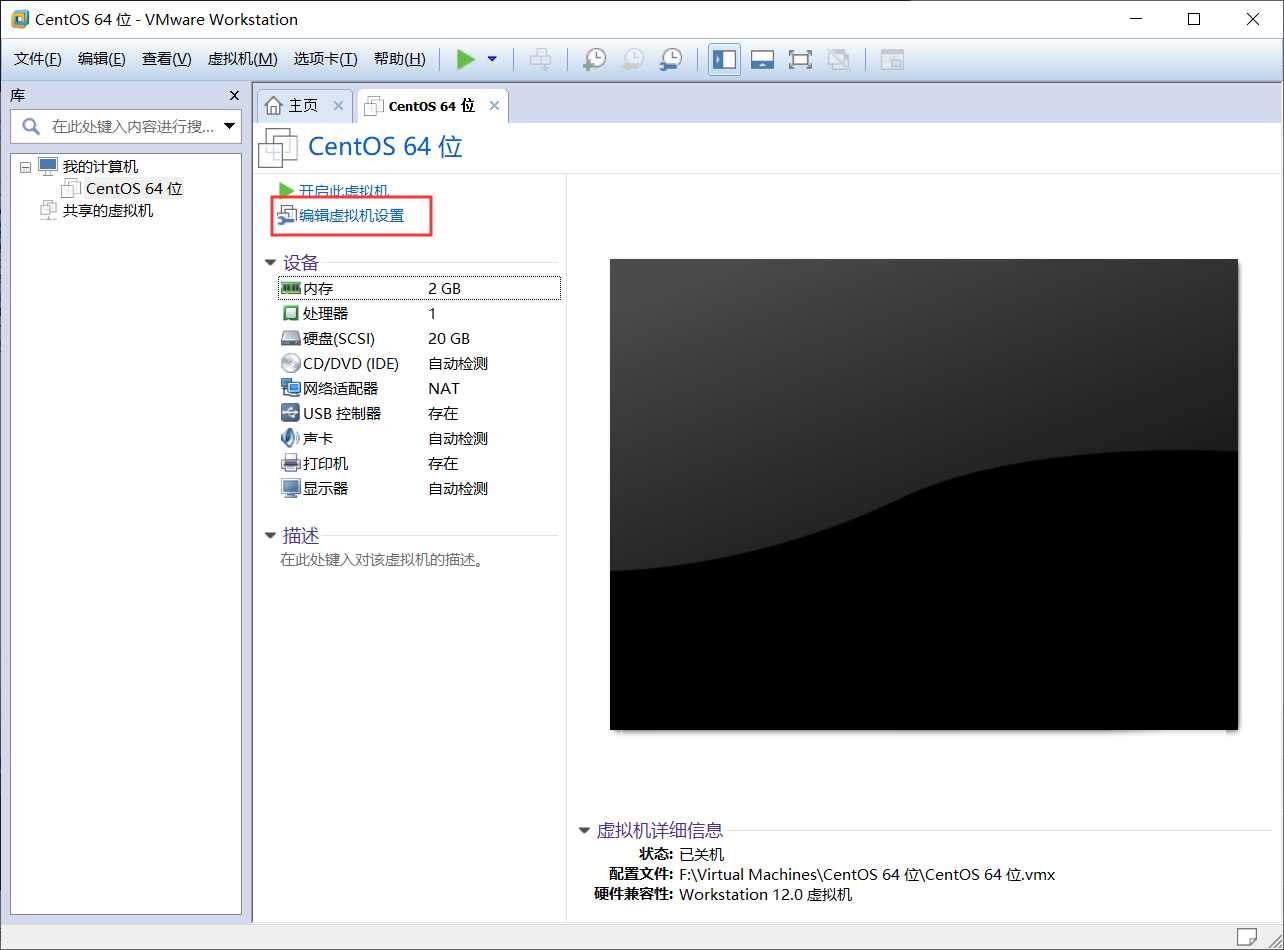Click the USB 控制器 device label
This screenshot has height=950, width=1284.
(342, 413)
